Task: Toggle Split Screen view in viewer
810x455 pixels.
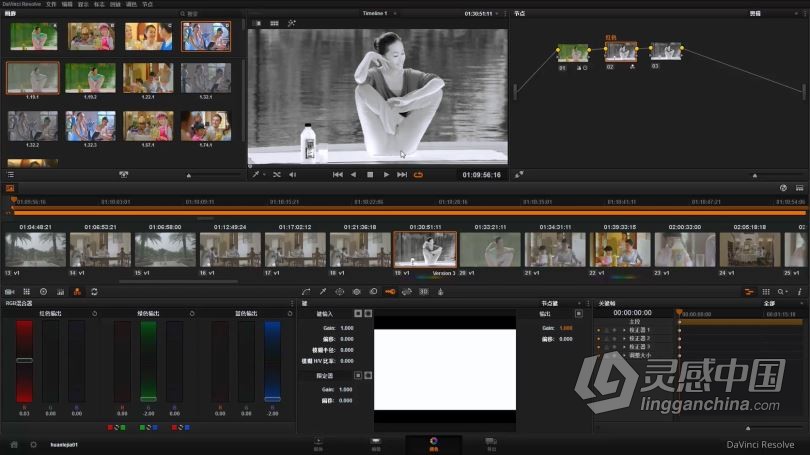Action: pos(274,23)
